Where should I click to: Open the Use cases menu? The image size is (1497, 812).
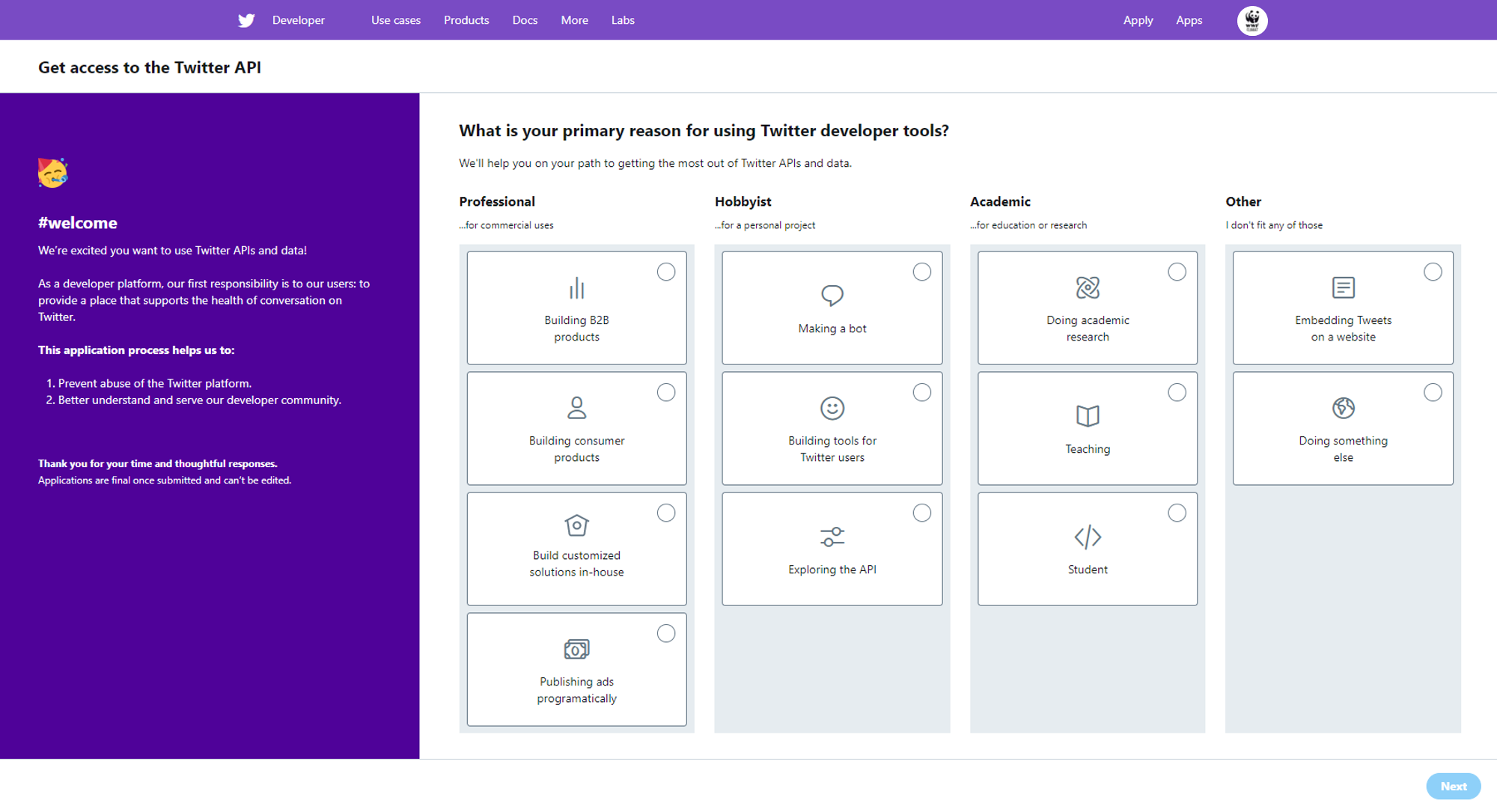pos(395,20)
